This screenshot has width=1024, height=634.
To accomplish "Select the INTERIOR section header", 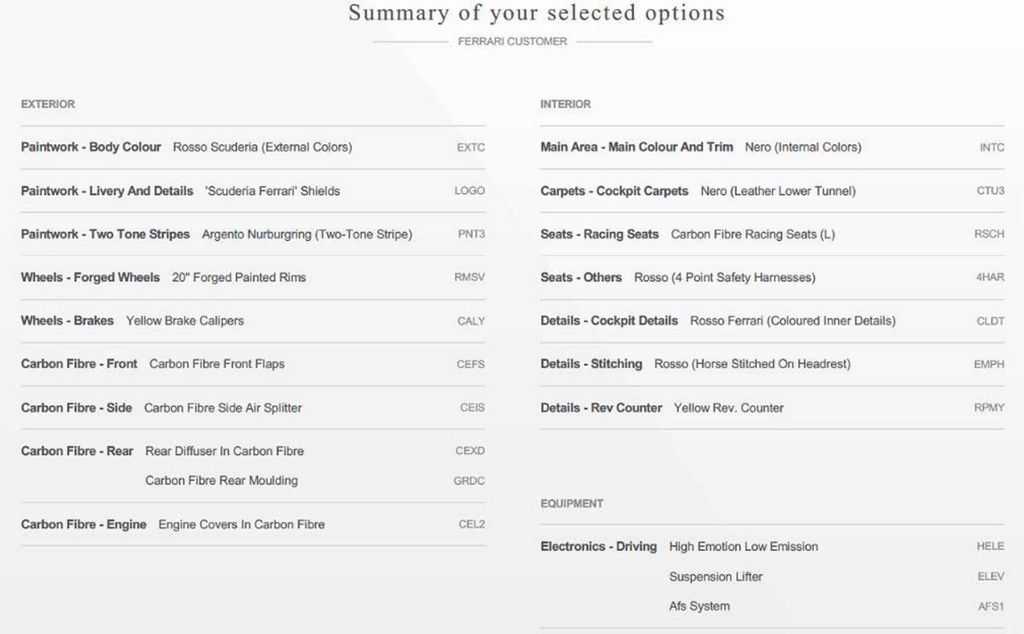I will [565, 104].
